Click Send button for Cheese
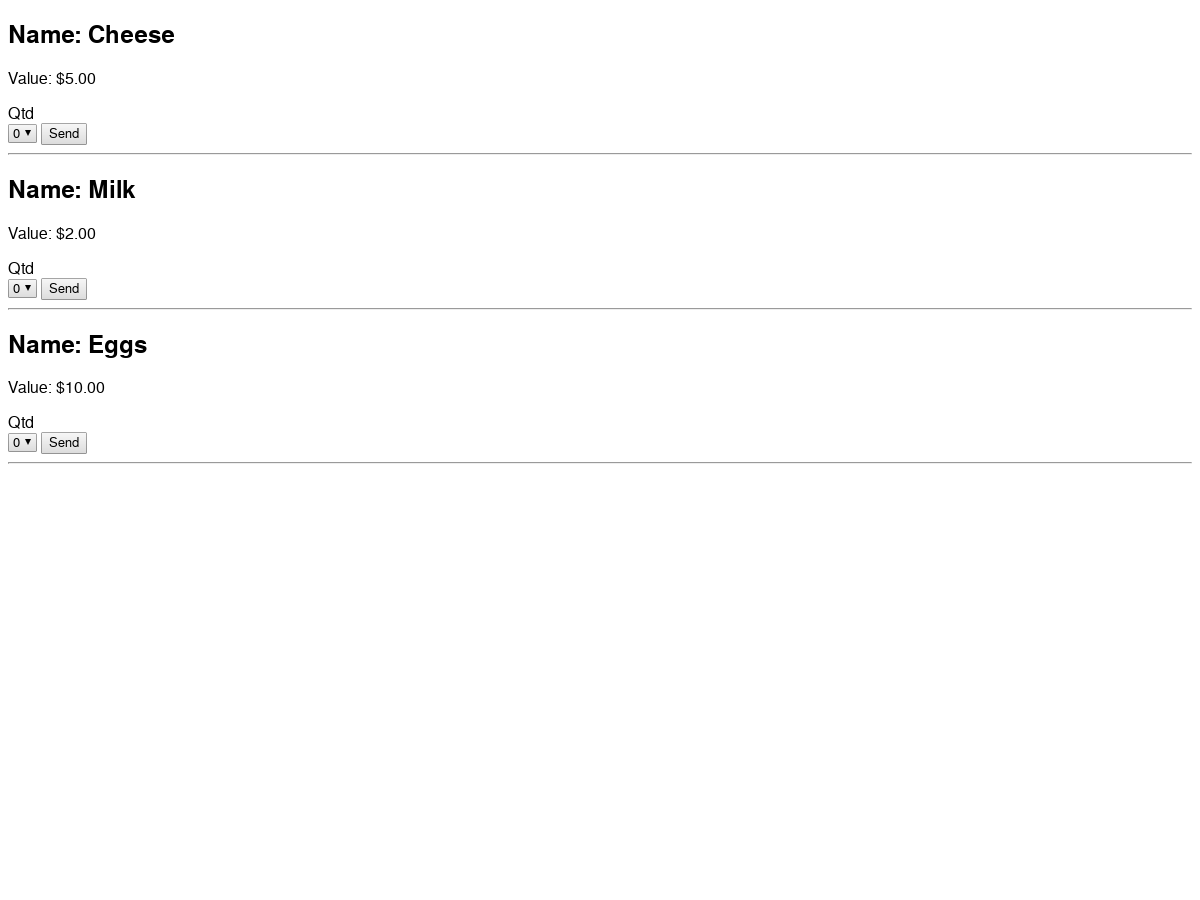 tap(64, 134)
